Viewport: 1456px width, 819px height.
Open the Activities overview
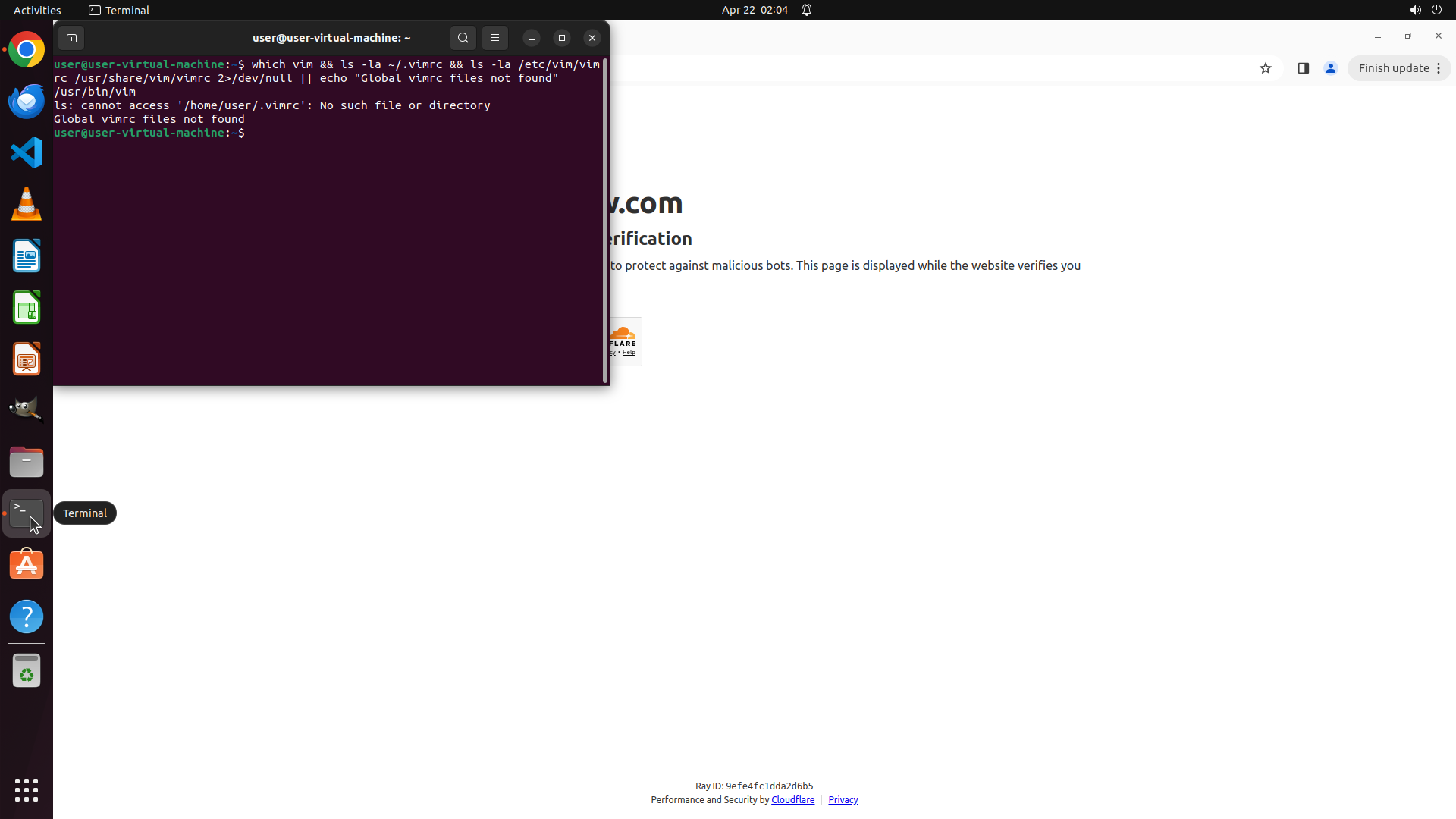click(x=37, y=10)
